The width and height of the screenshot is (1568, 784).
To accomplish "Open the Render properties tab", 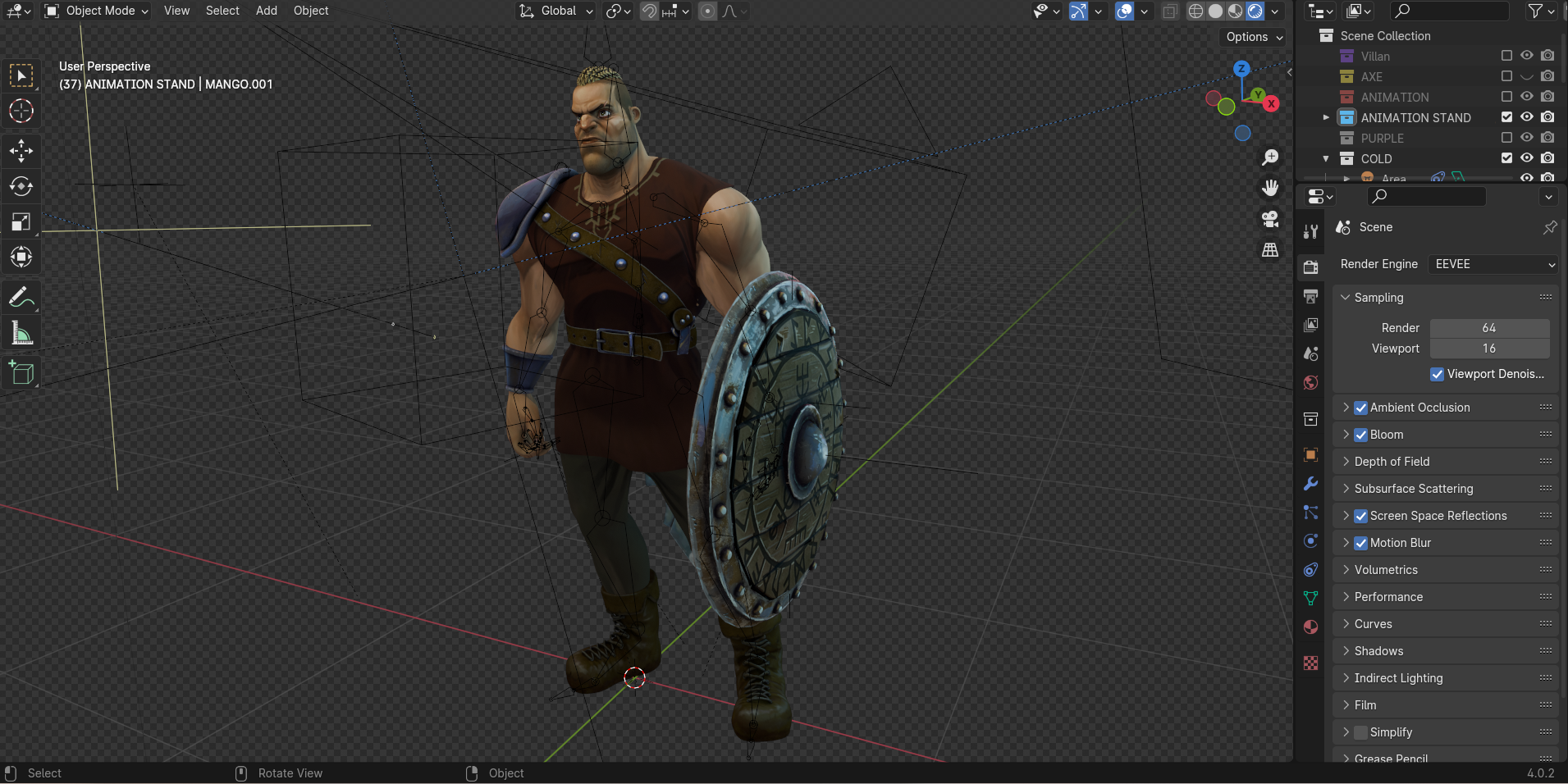I will click(x=1311, y=267).
